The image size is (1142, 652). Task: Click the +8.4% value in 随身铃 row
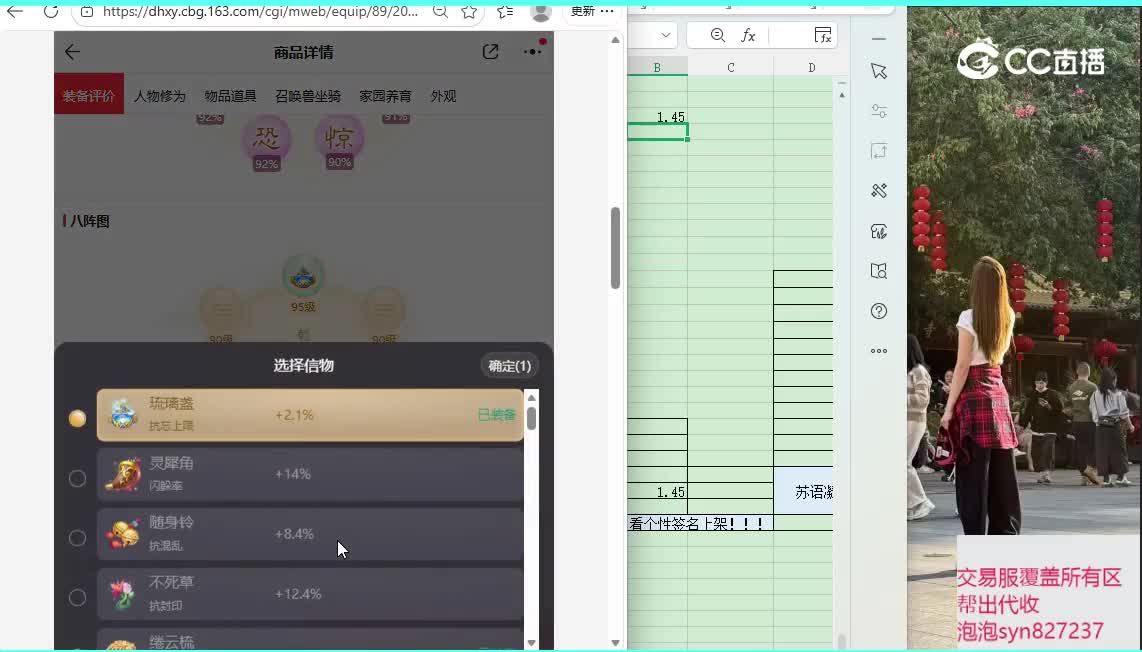coord(294,534)
